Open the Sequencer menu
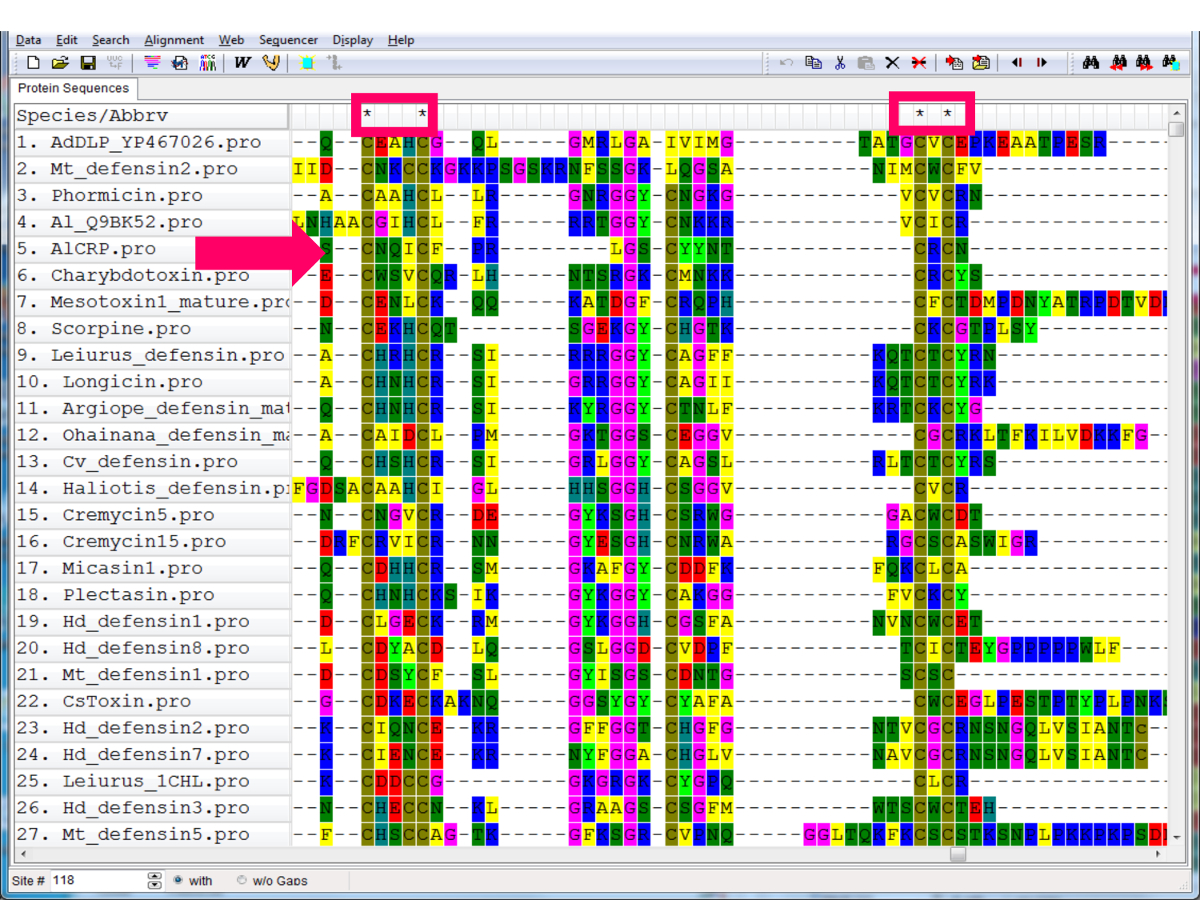The height and width of the screenshot is (900, 1200). [288, 40]
